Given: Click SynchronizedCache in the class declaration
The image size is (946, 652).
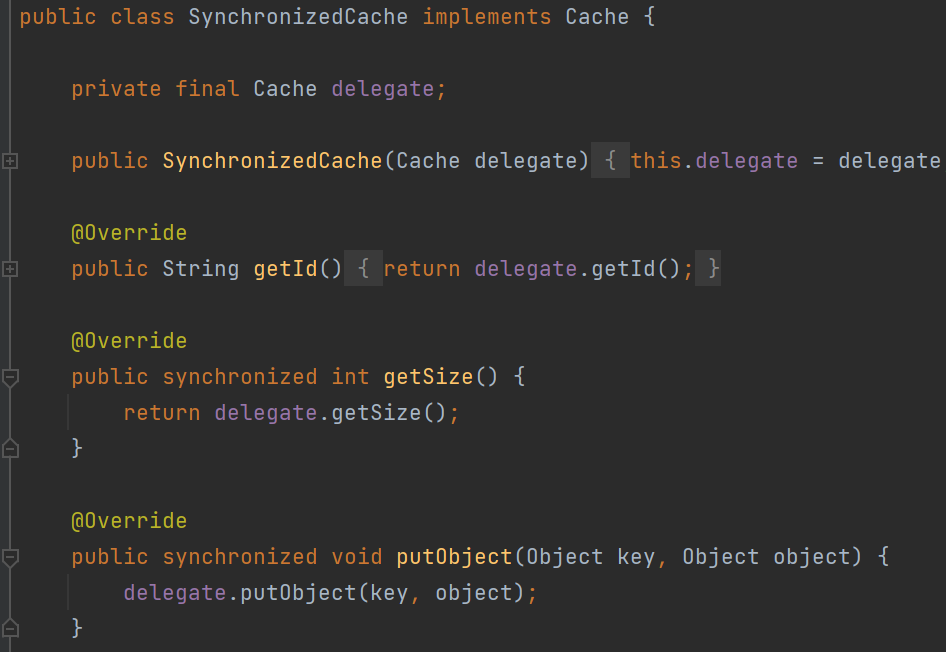Looking at the screenshot, I should [298, 17].
